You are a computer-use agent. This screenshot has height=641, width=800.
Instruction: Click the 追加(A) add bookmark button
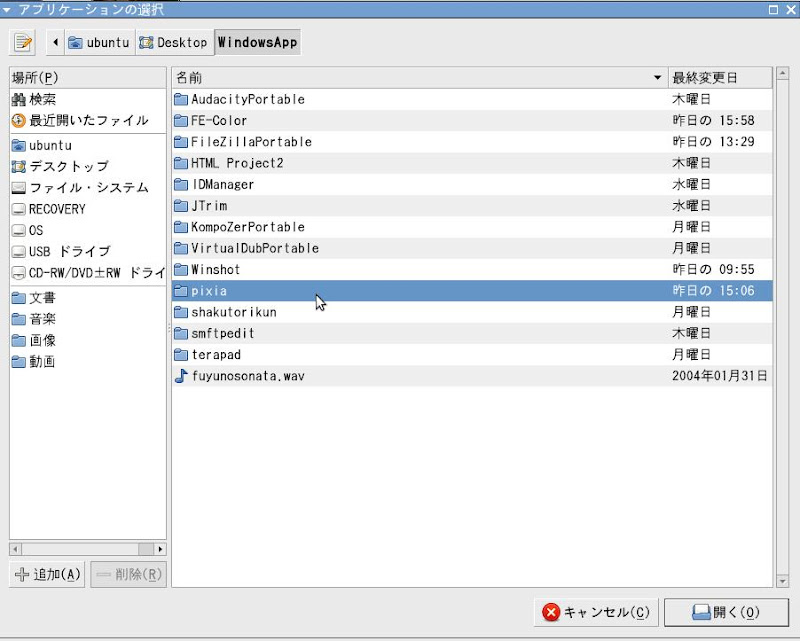47,575
